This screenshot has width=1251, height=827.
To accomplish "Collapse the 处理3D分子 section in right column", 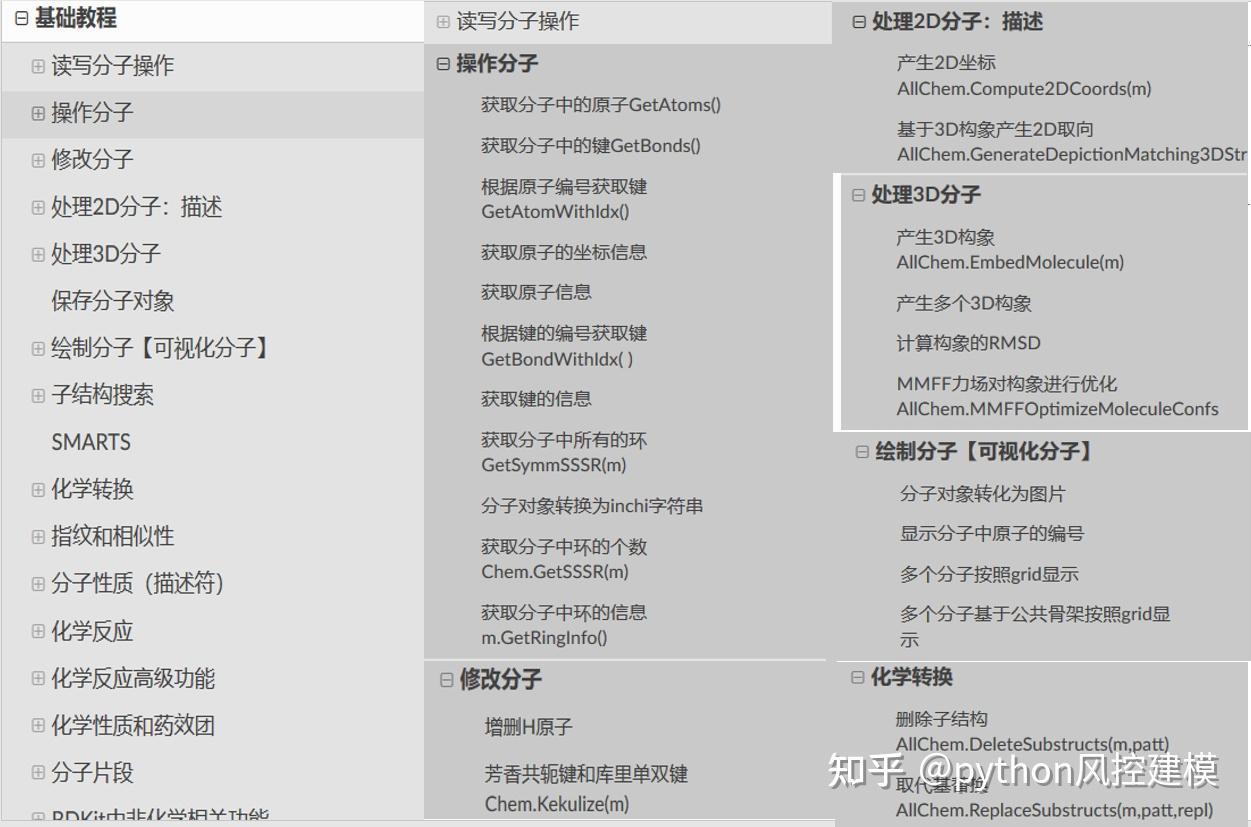I will point(857,194).
